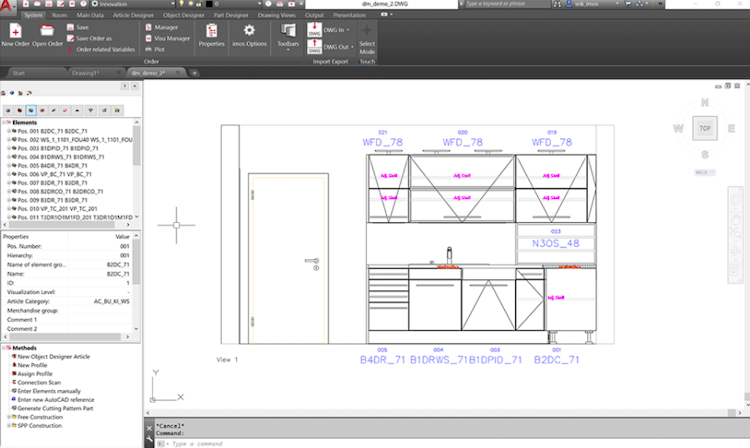Open the Output ribbon tab
Screen dimensions: 750x448
click(x=314, y=15)
